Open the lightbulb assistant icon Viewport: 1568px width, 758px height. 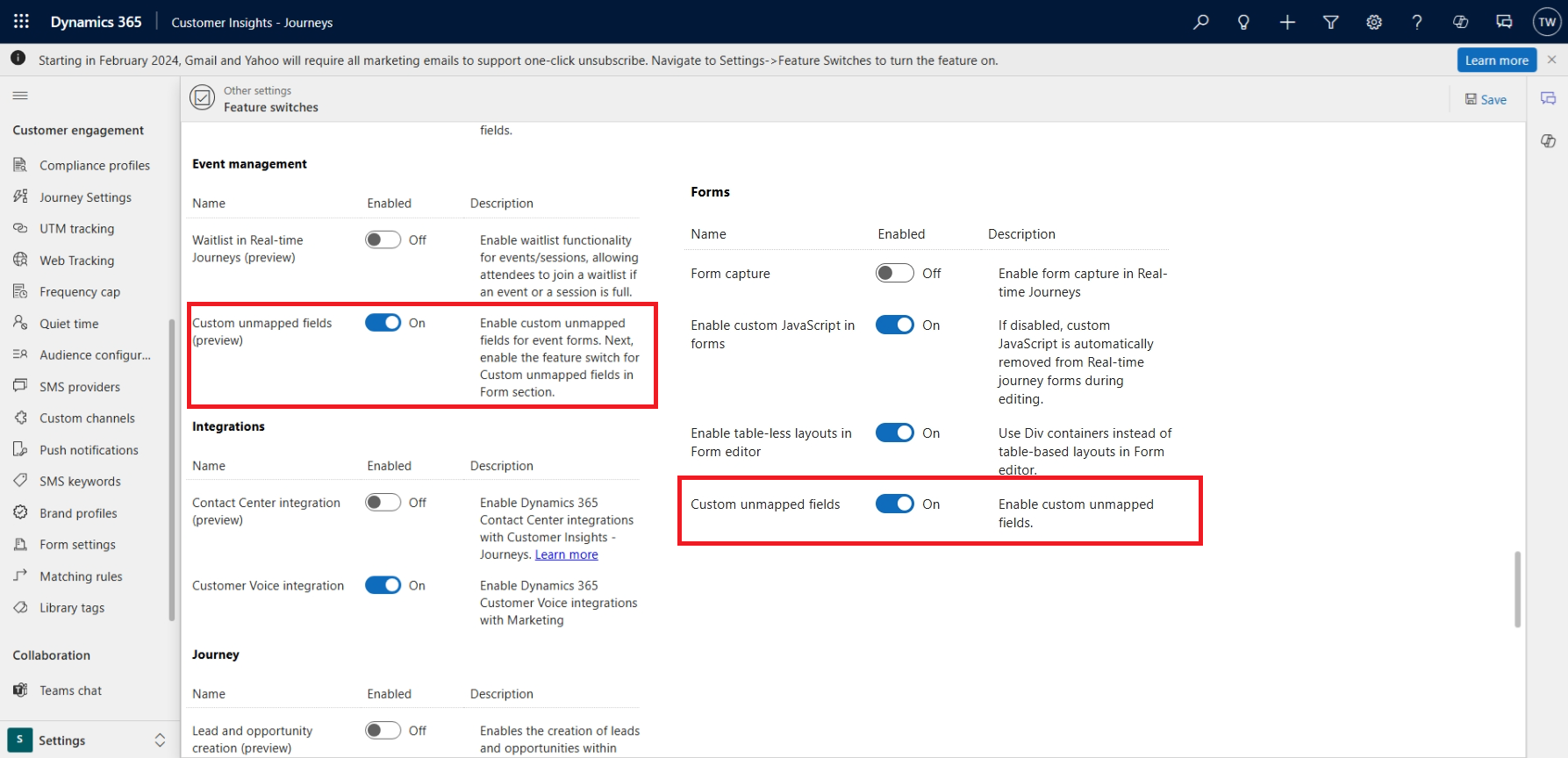point(1243,22)
